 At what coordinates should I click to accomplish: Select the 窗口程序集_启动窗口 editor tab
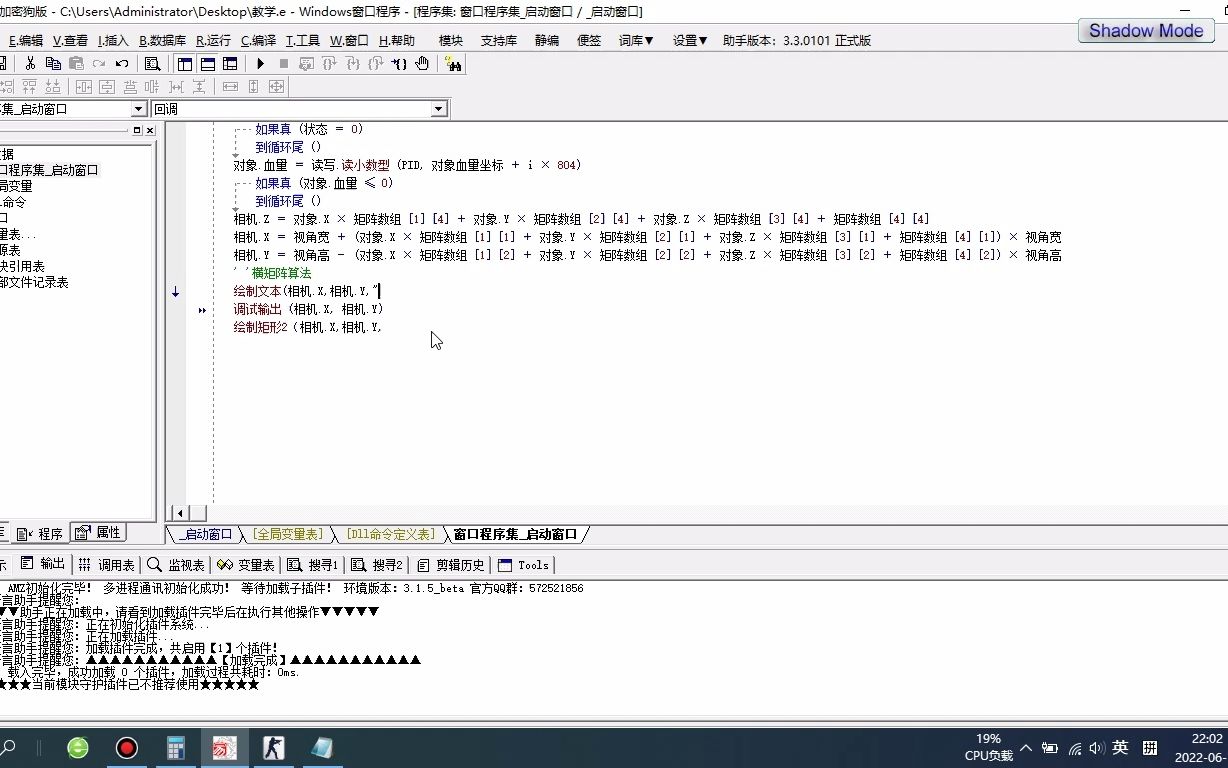[x=515, y=535]
